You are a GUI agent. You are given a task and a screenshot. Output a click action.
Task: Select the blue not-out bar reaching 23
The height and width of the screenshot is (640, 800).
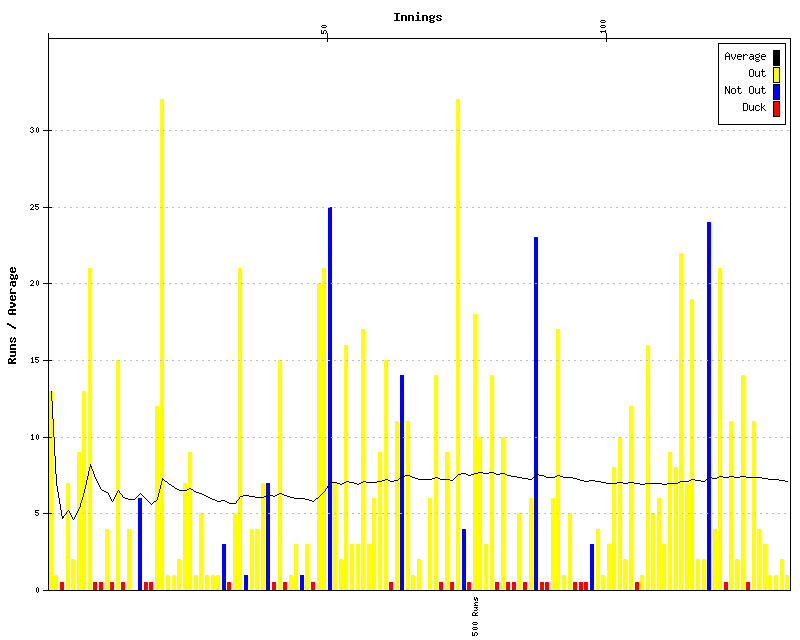point(536,413)
